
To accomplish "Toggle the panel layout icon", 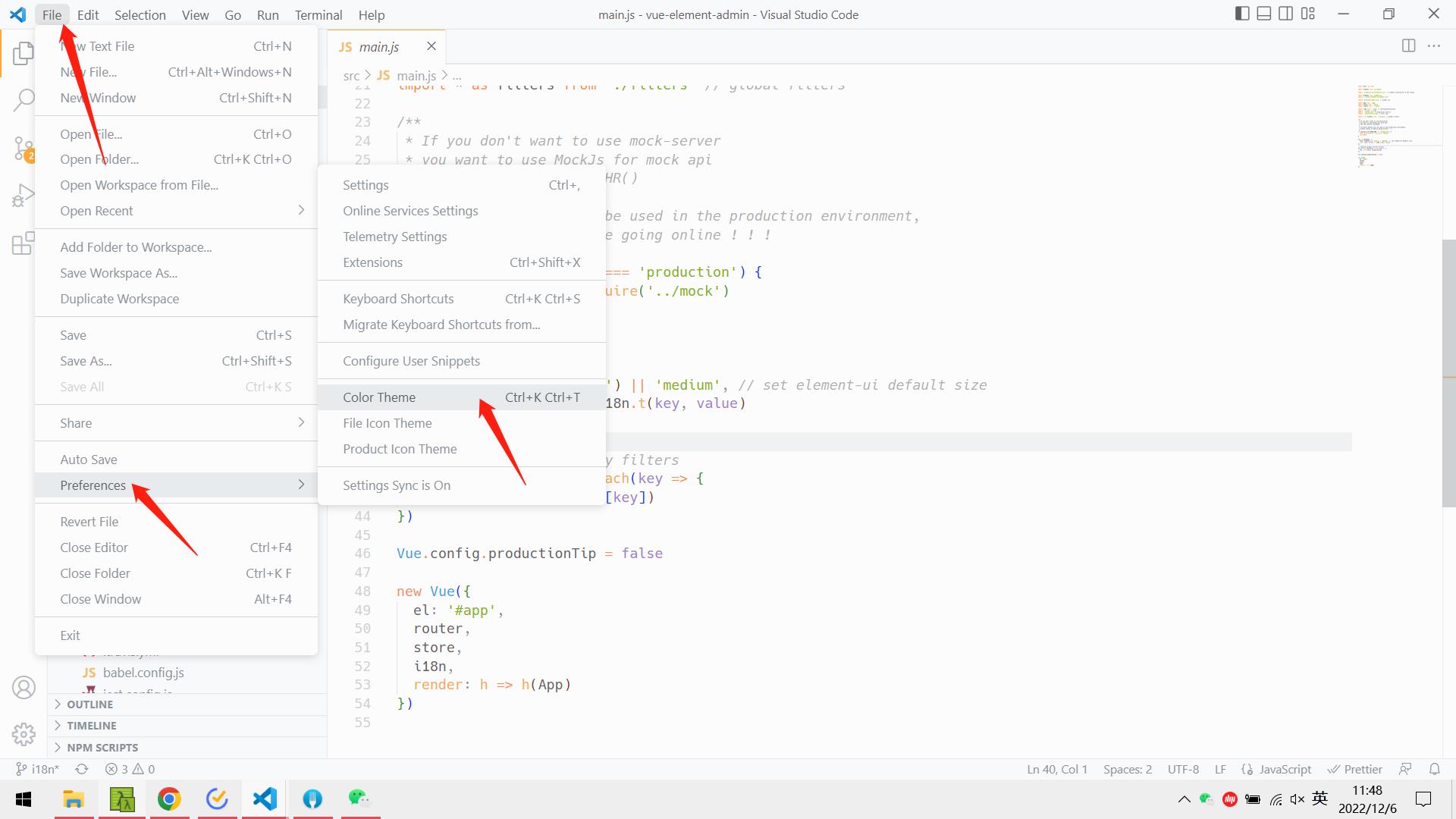I will point(1264,14).
